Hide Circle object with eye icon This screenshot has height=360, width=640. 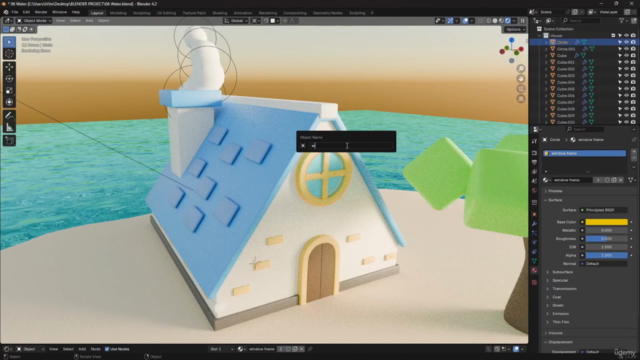click(x=627, y=42)
